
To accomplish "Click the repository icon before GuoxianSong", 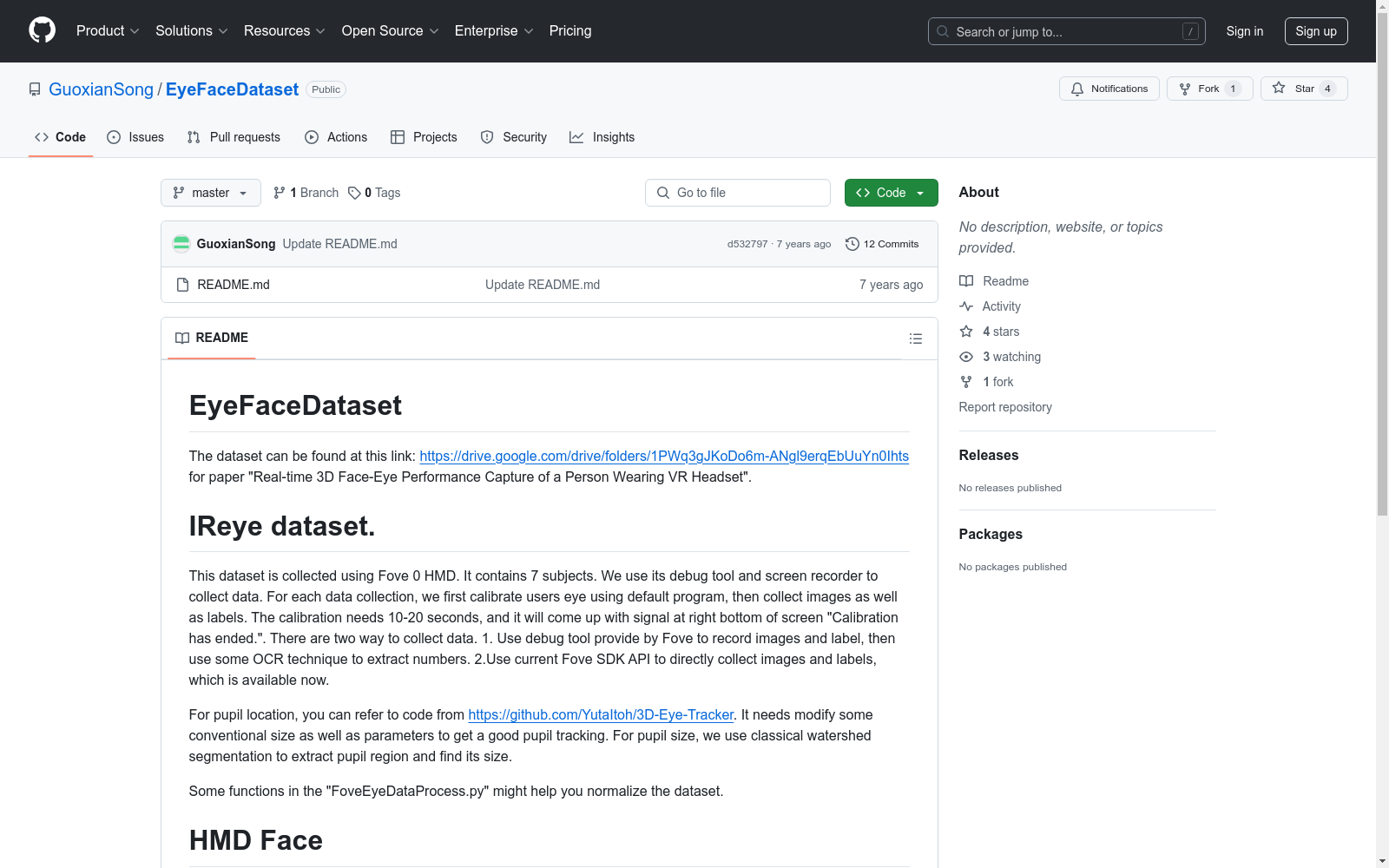I will click(35, 89).
